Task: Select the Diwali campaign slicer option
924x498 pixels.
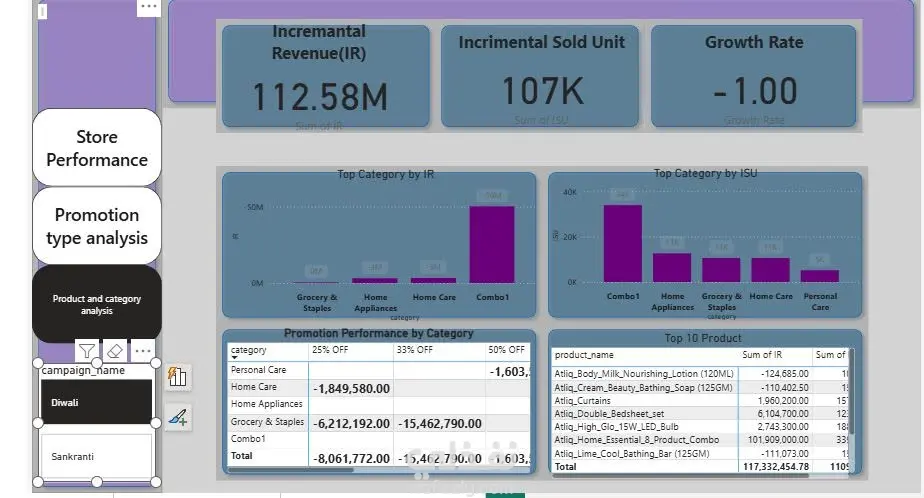Action: tap(97, 402)
